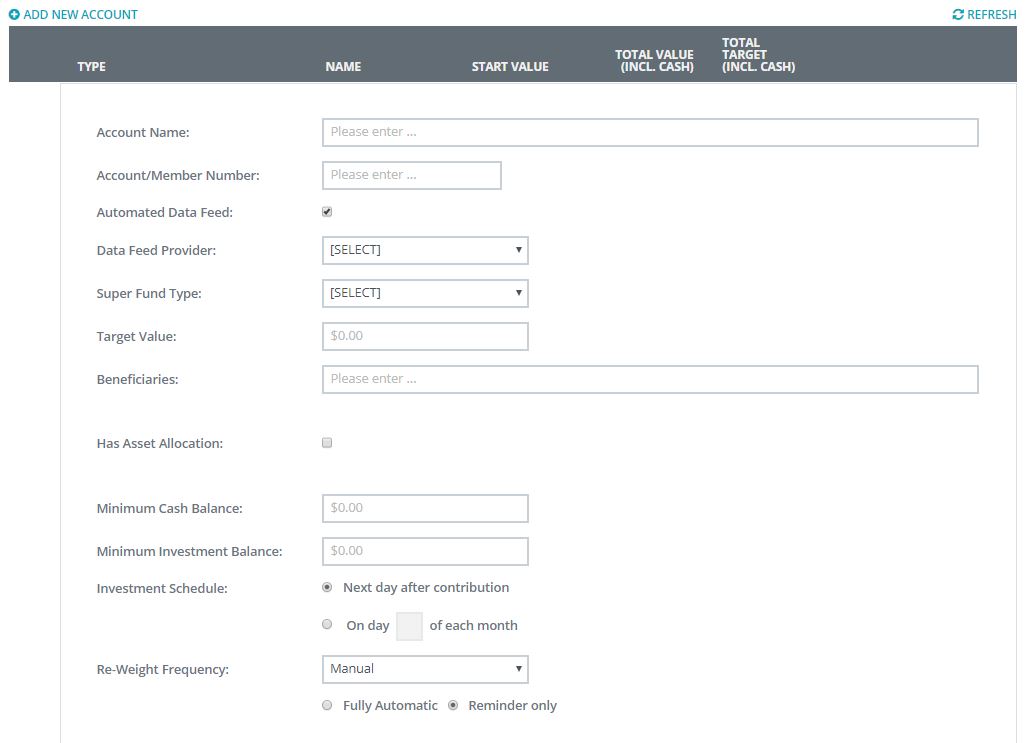Click the Beneficiaries text field
Image resolution: width=1028 pixels, height=743 pixels.
pyautogui.click(x=650, y=379)
